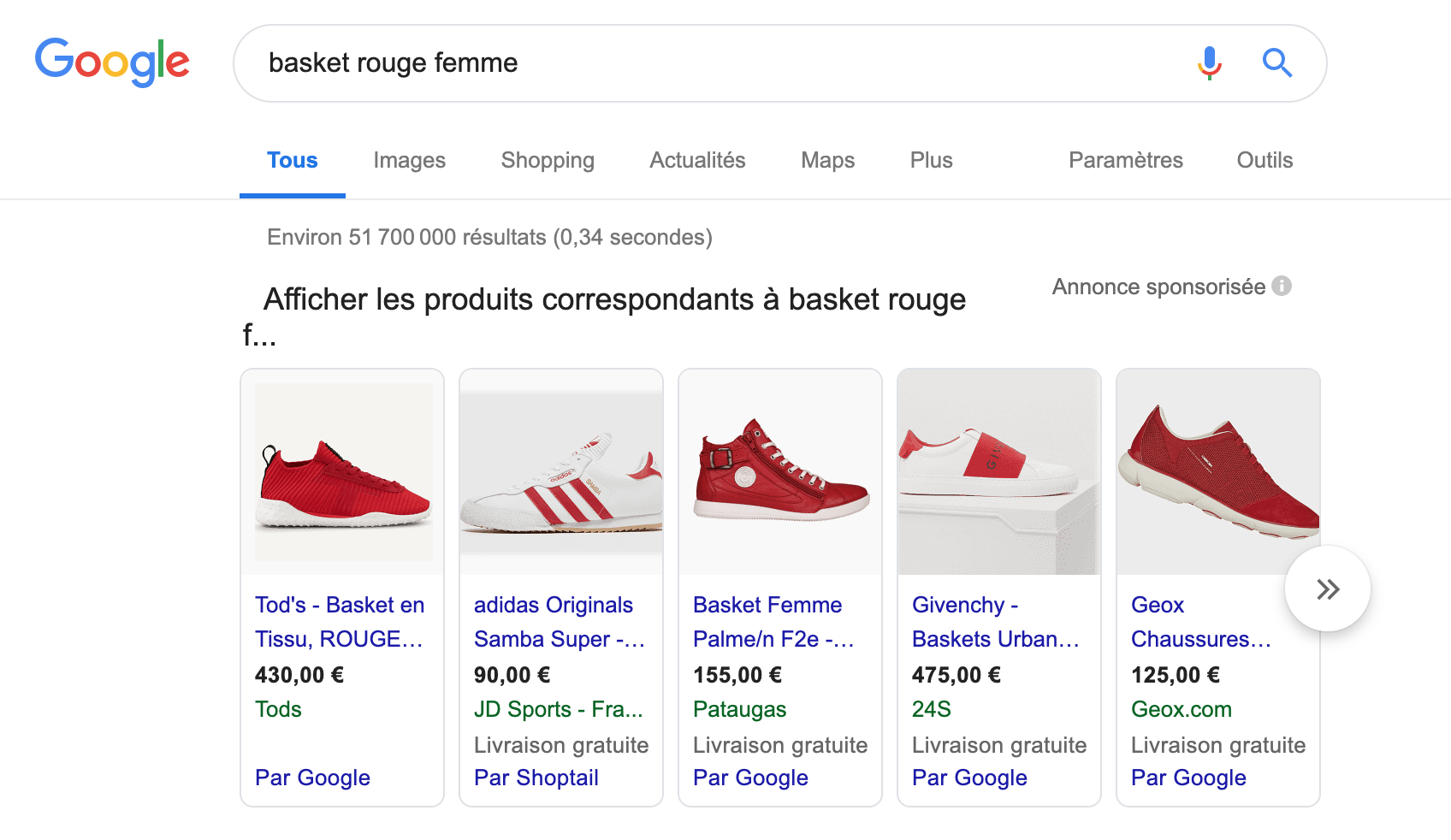Open Givenchy - Baskets Urban link
Image resolution: width=1451 pixels, height=840 pixels.
(996, 622)
